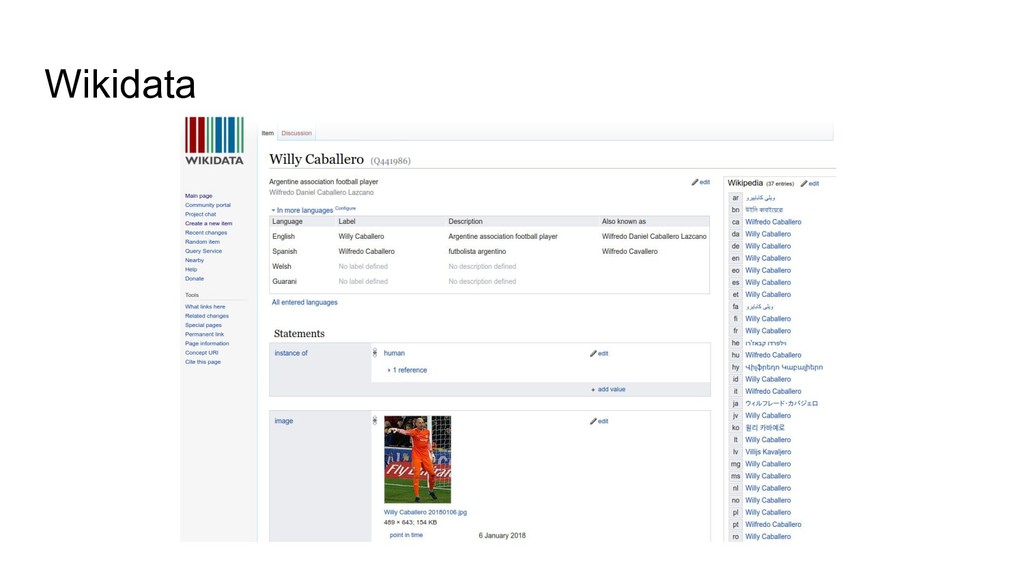
Task: Click add value for instance of
Action: click(x=608, y=389)
